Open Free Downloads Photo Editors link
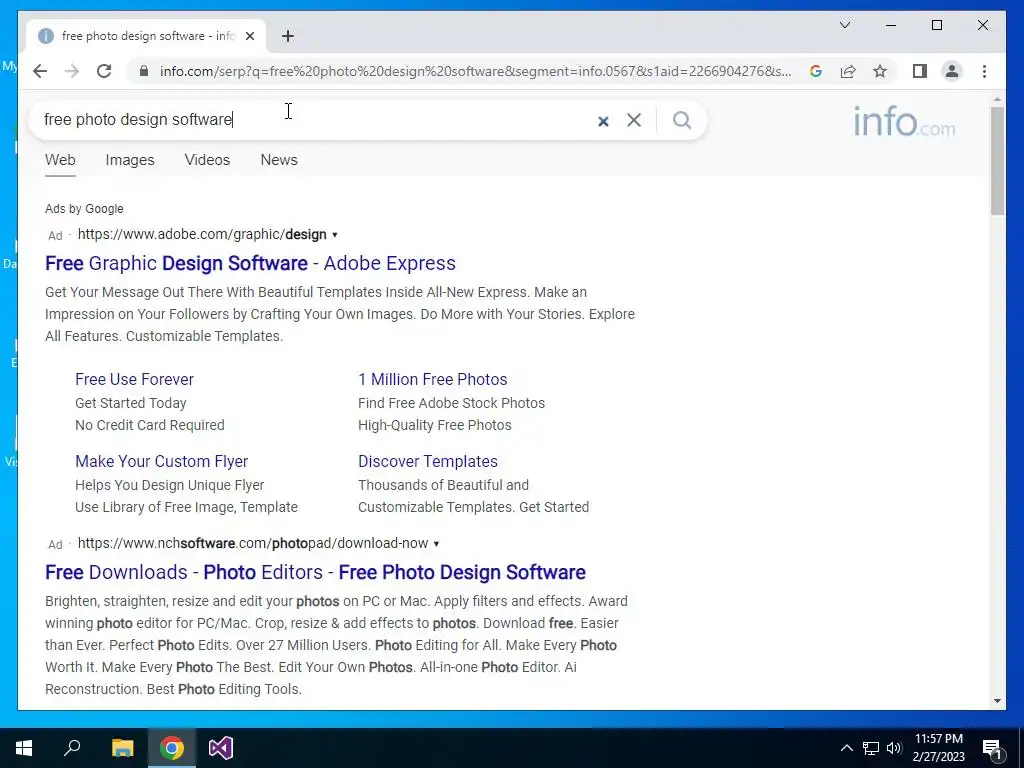 coord(315,572)
